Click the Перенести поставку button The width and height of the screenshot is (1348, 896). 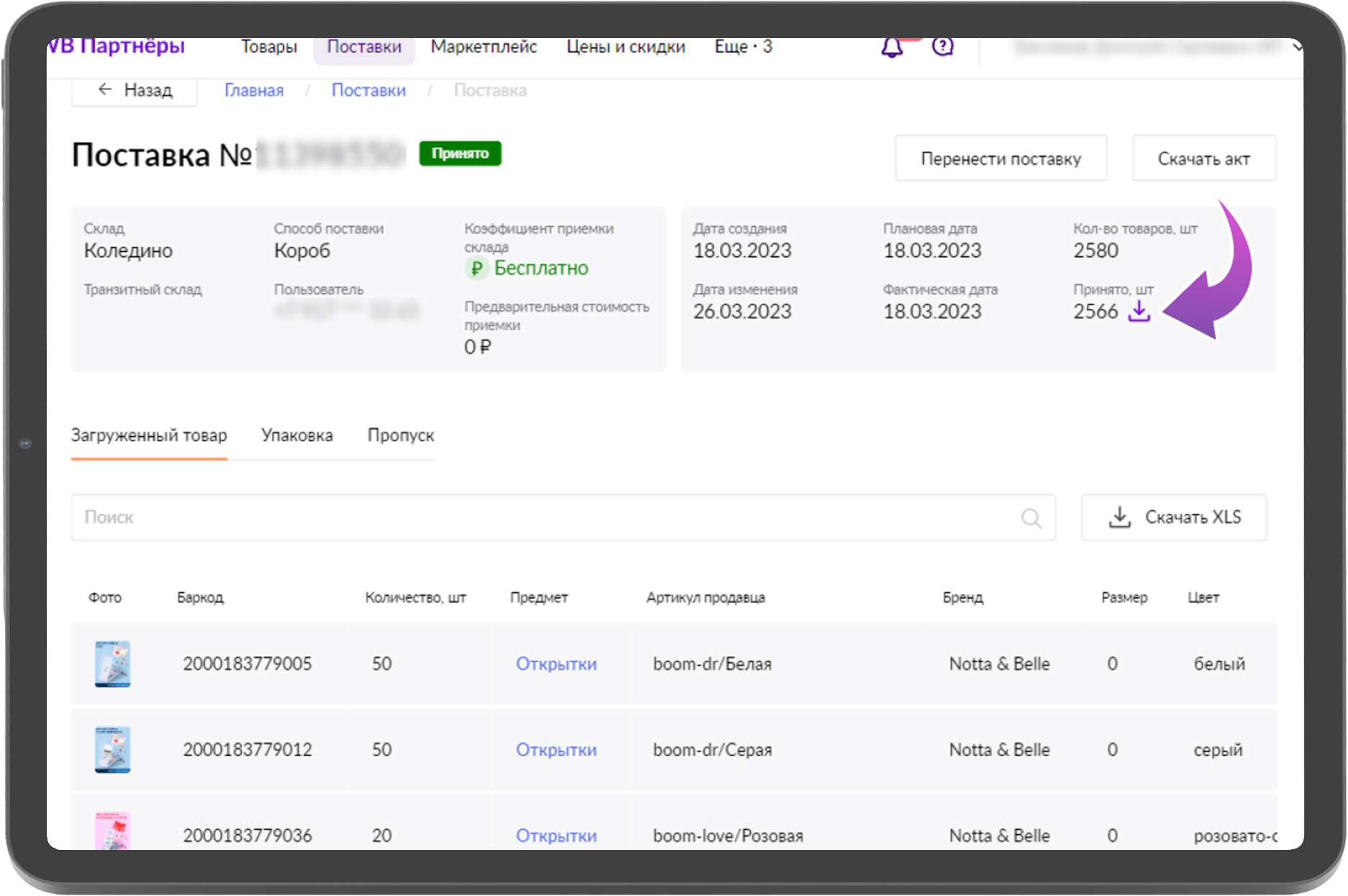tap(1000, 158)
